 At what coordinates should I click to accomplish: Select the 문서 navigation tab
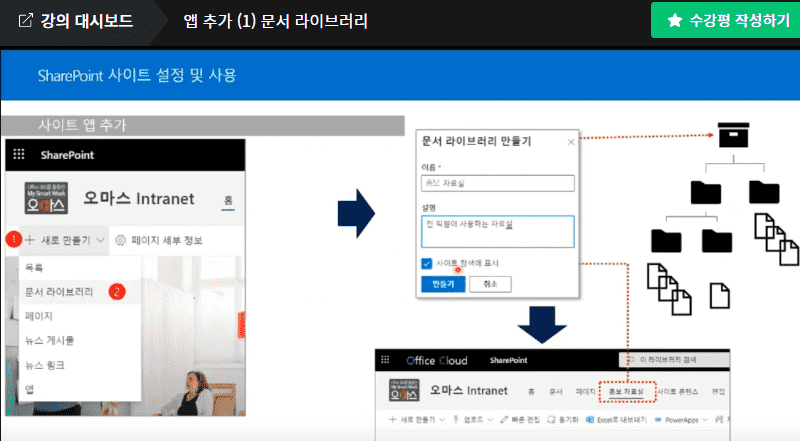point(556,391)
